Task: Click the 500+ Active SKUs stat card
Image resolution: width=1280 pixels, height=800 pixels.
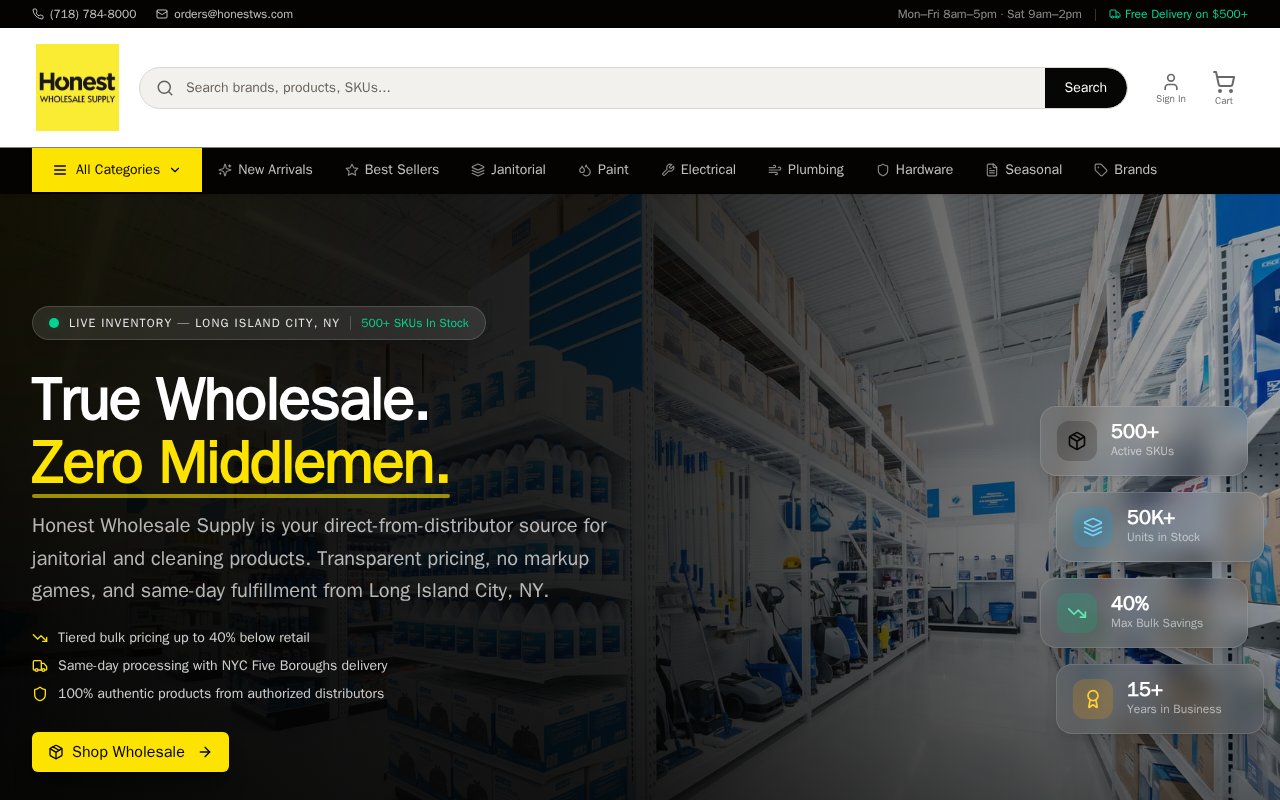Action: click(1143, 441)
